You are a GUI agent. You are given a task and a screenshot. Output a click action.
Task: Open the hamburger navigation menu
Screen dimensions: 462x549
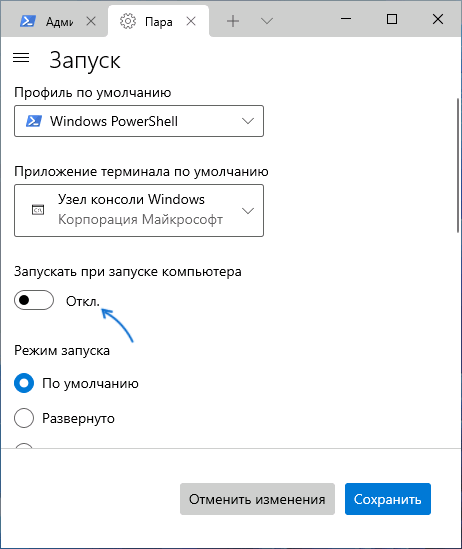pyautogui.click(x=21, y=57)
